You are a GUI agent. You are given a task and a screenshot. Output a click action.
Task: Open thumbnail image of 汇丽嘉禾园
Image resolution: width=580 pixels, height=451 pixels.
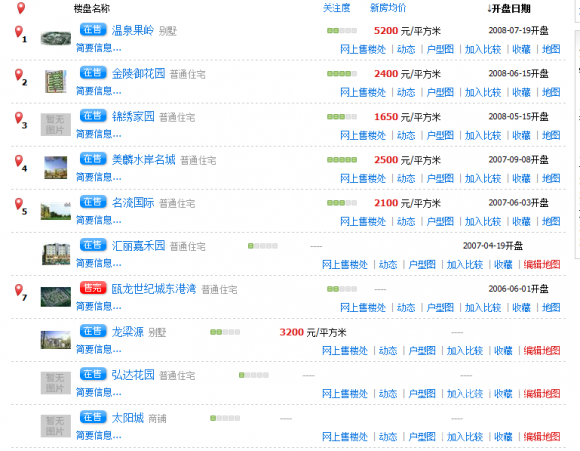pos(56,254)
